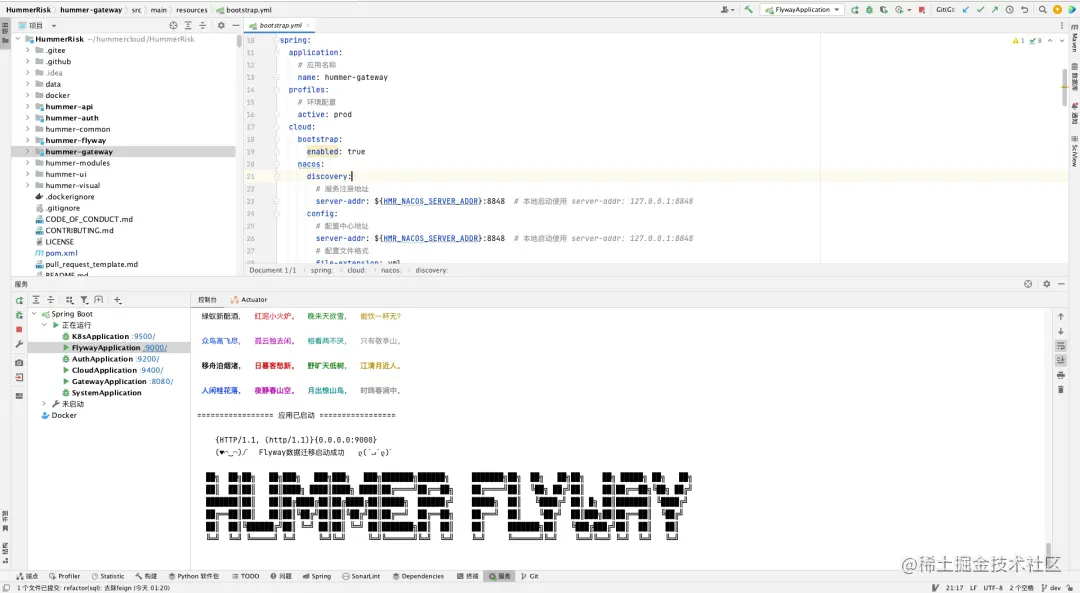Image resolution: width=1080 pixels, height=593 pixels.
Task: Toggle soft-wrap in console side toolbar
Action: click(1061, 346)
